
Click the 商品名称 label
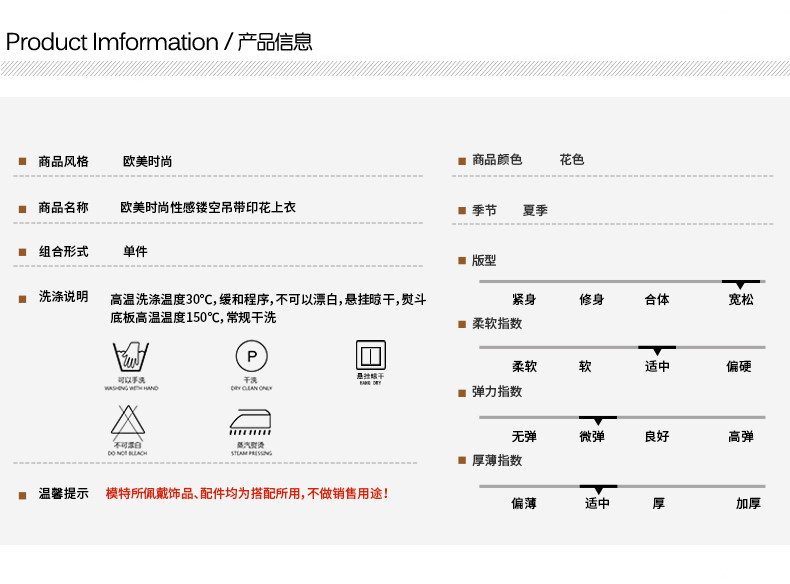(63, 207)
